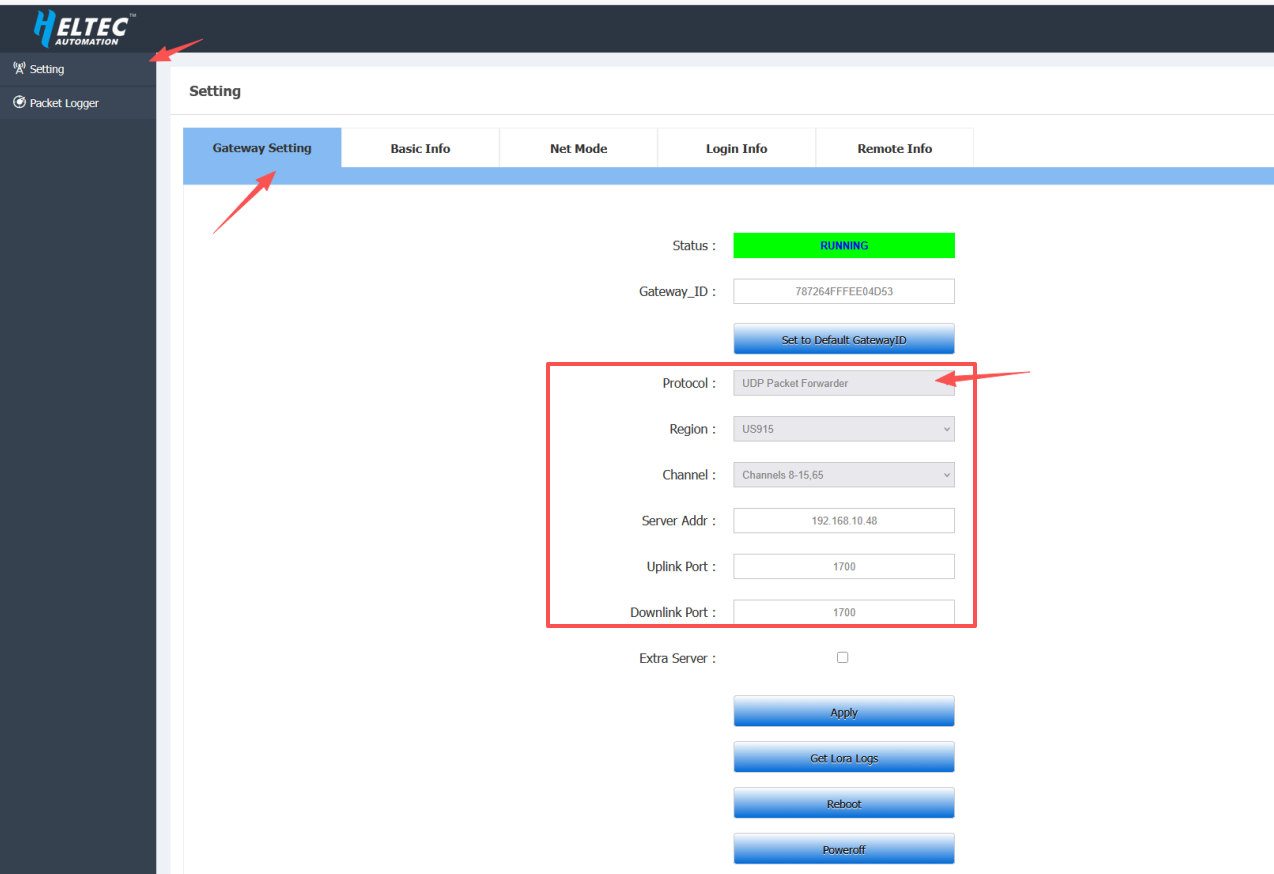
Task: Open the Channel selection dropdown
Action: (x=843, y=475)
